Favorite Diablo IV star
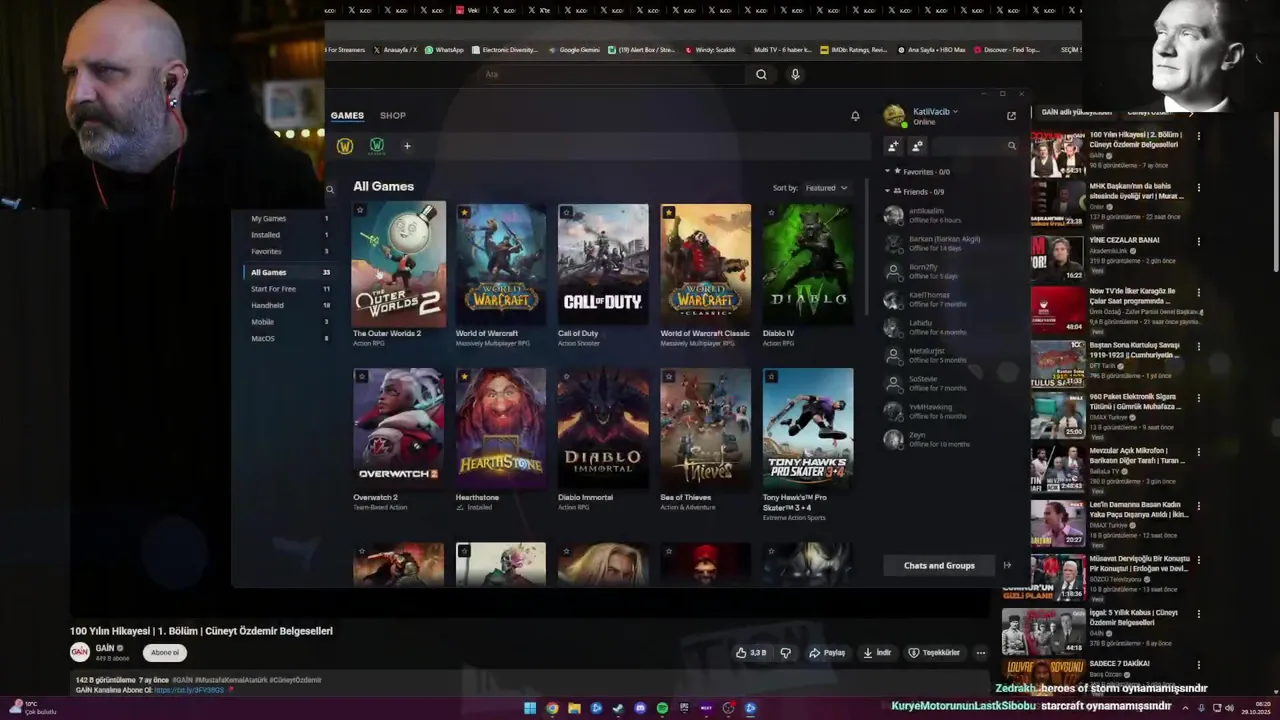 [771, 212]
